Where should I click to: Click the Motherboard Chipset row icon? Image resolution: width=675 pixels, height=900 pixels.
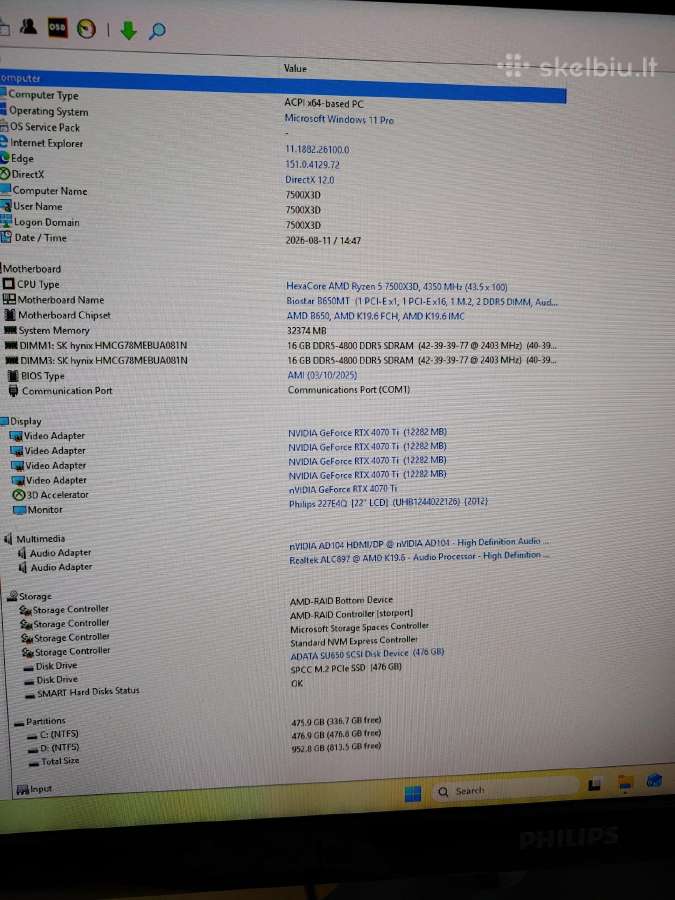point(10,315)
